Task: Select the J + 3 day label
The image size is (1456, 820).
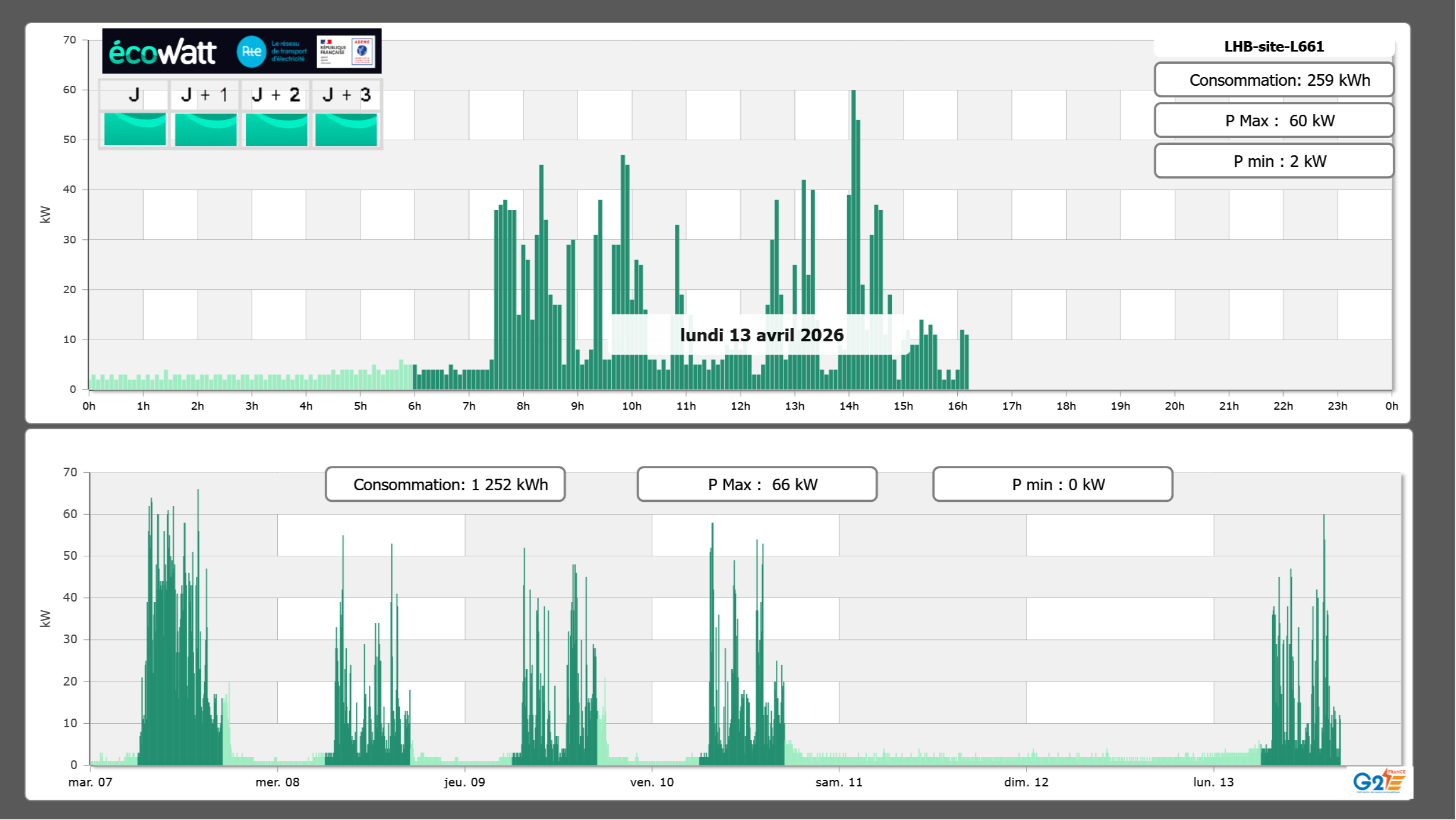Action: (x=346, y=95)
